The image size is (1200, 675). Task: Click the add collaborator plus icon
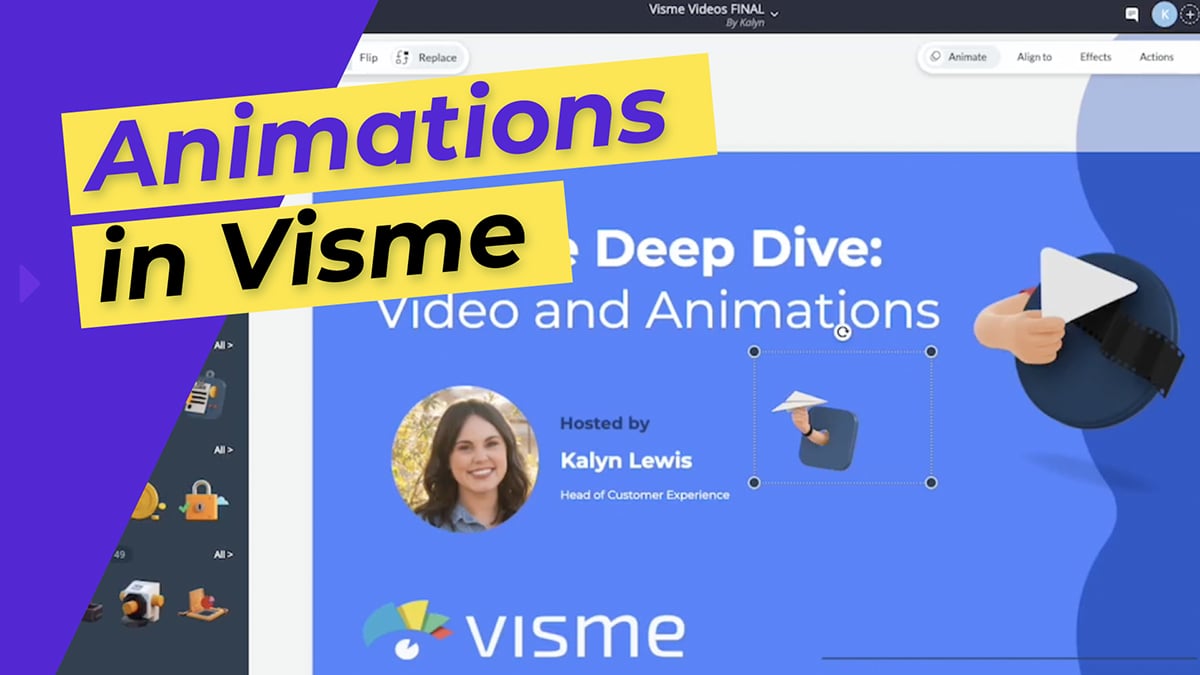(x=1191, y=15)
